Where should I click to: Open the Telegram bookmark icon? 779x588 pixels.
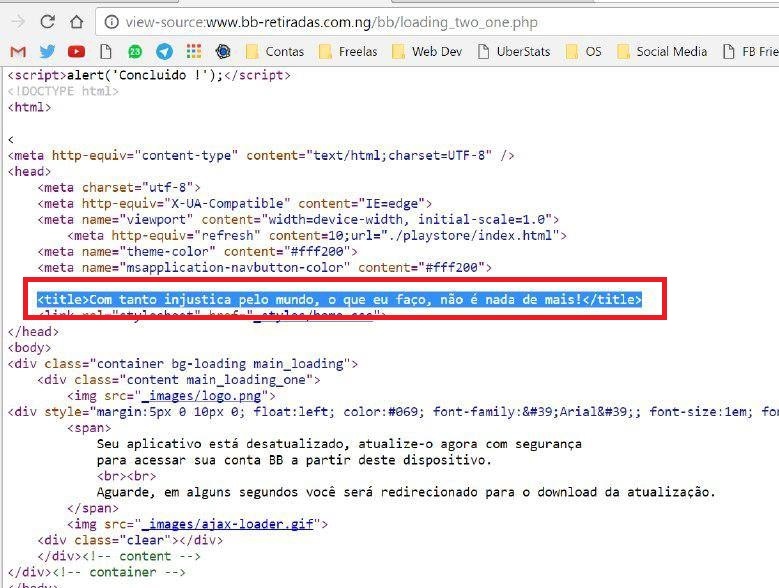coord(164,51)
